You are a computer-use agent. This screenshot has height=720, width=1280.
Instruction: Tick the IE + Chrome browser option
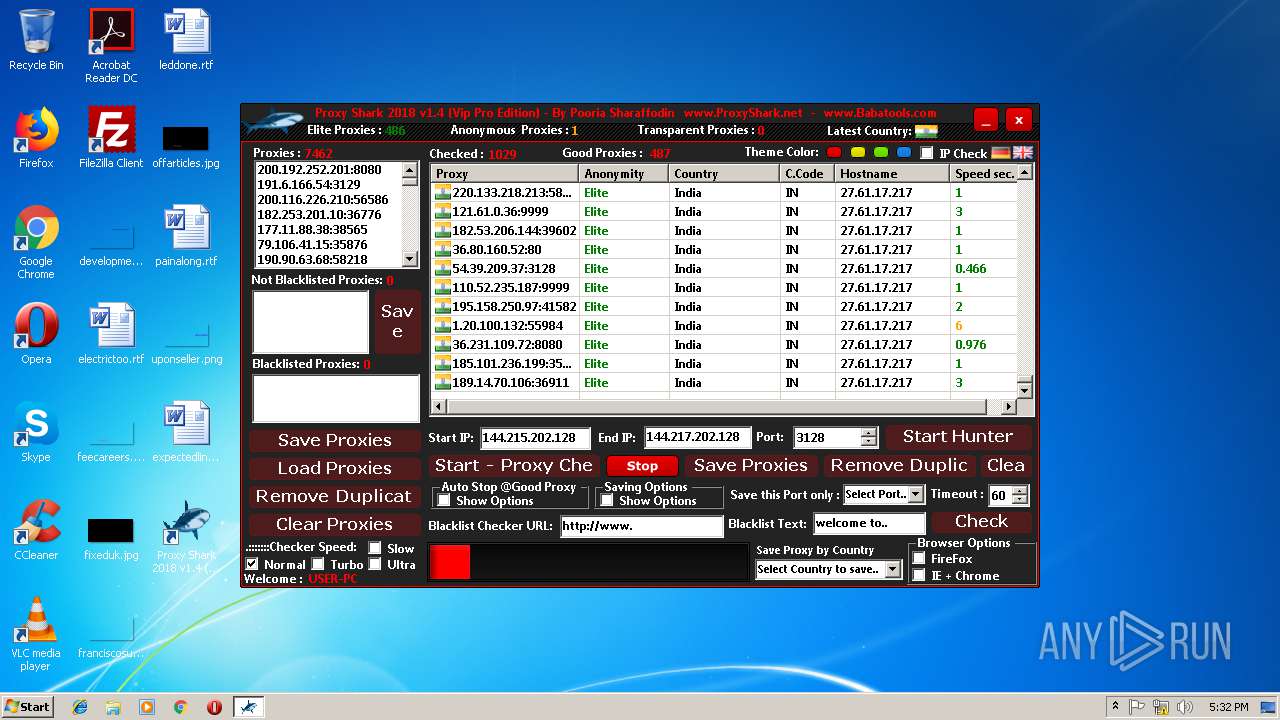(919, 576)
